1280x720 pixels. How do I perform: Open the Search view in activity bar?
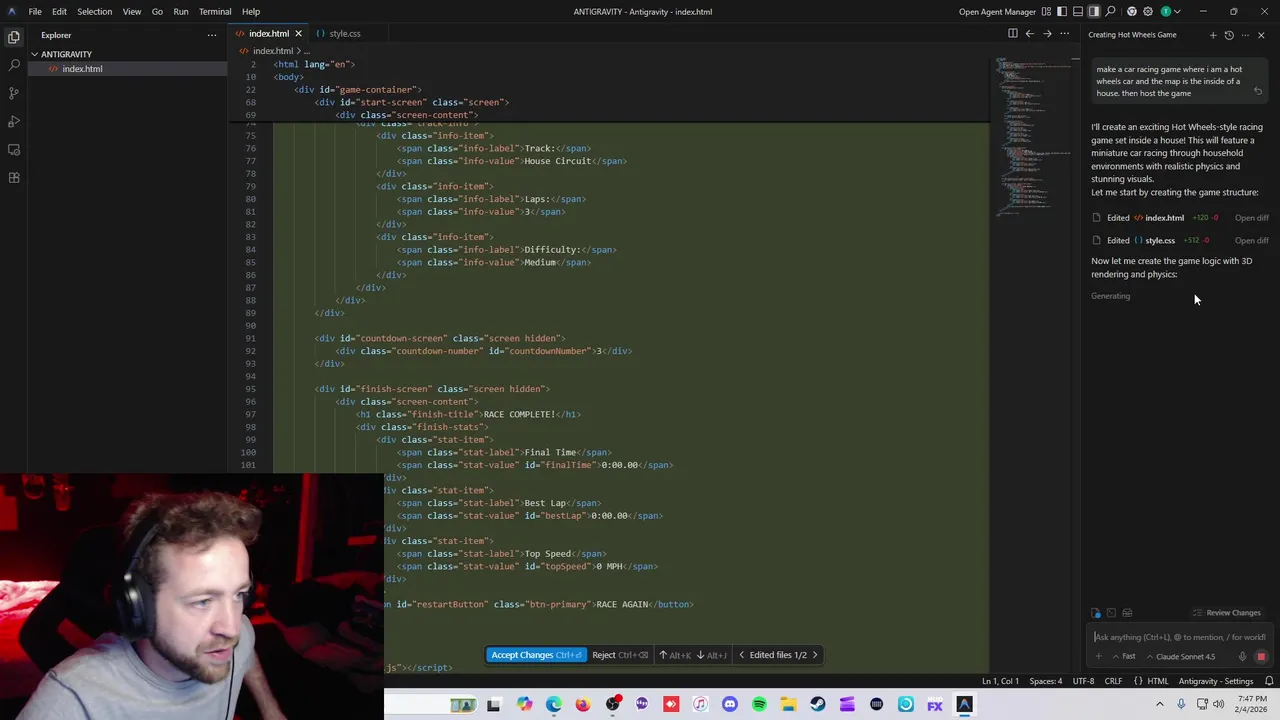pos(14,65)
